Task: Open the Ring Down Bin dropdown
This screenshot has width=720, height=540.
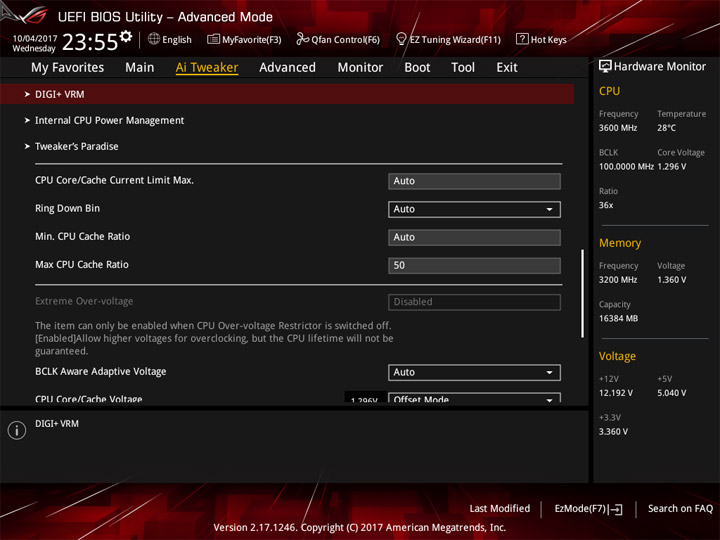Action: [474, 209]
